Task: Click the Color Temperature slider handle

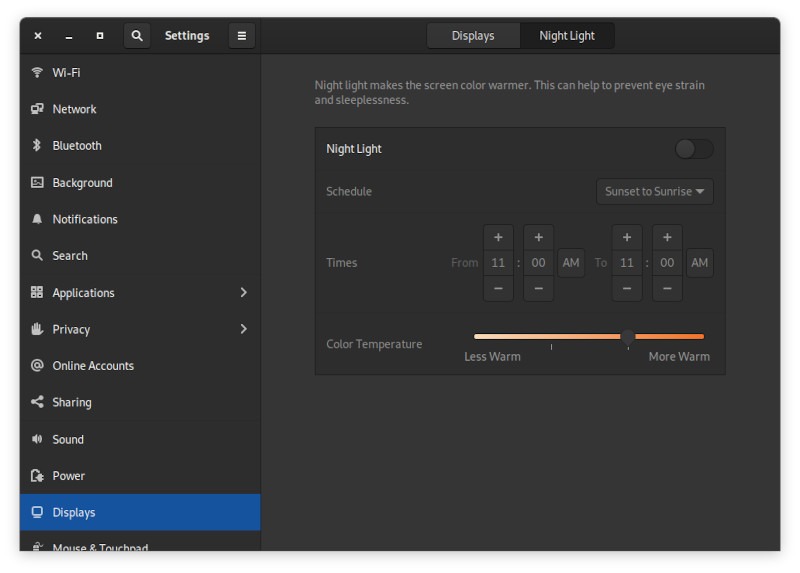Action: point(628,337)
